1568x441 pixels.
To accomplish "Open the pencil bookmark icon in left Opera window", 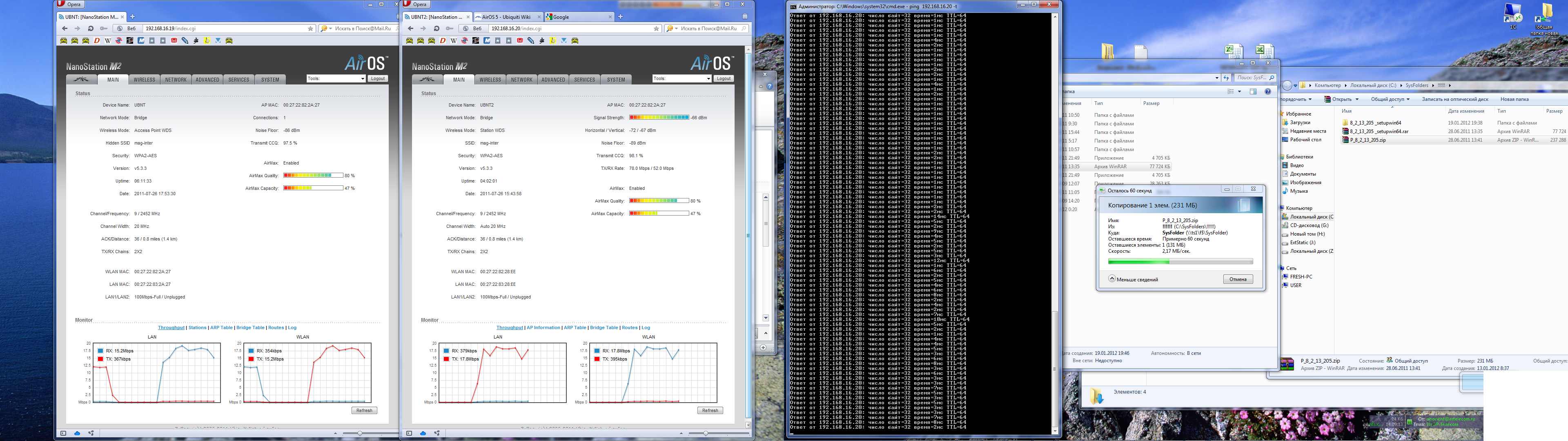I will coord(185,41).
